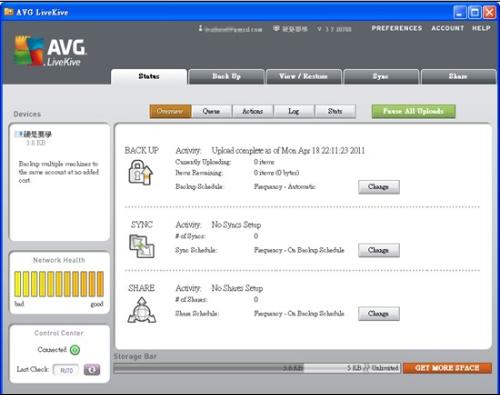The width and height of the screenshot is (500, 395).
Task: Open the View / Restore tab
Action: point(304,76)
